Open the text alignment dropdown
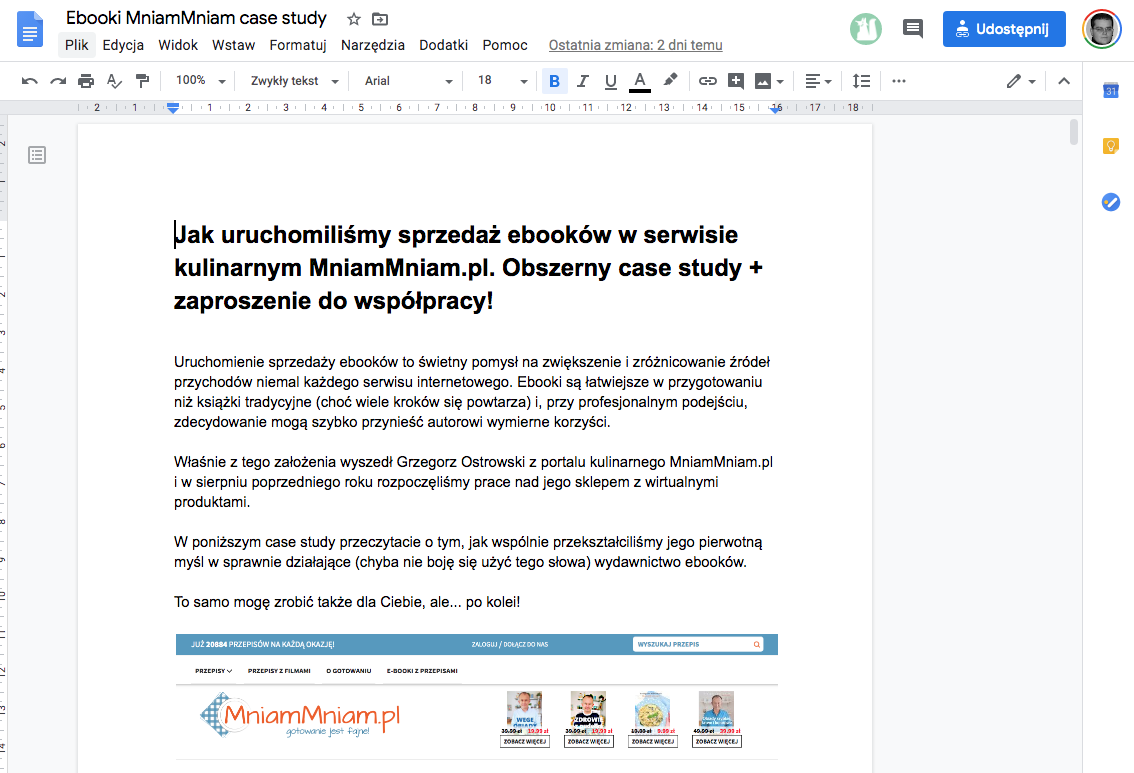This screenshot has width=1134, height=773. 818,81
